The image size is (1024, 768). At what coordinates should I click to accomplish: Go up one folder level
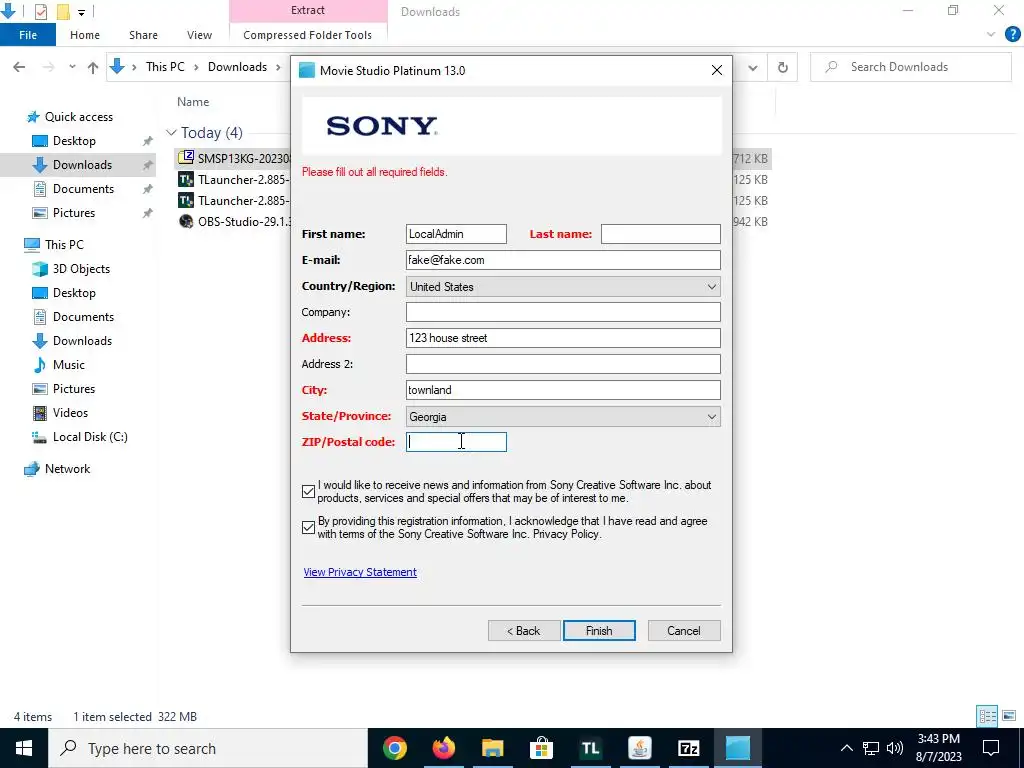(x=93, y=67)
